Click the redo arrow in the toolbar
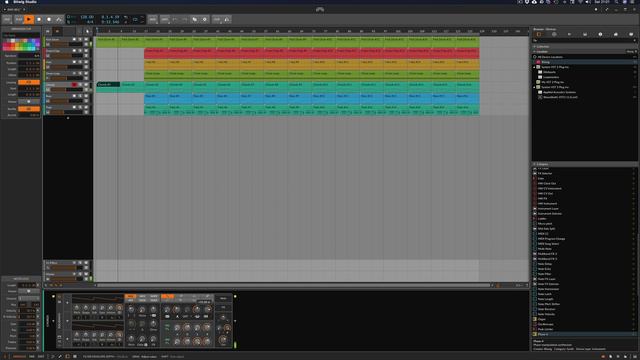This screenshot has height=360, width=640. 184,19
